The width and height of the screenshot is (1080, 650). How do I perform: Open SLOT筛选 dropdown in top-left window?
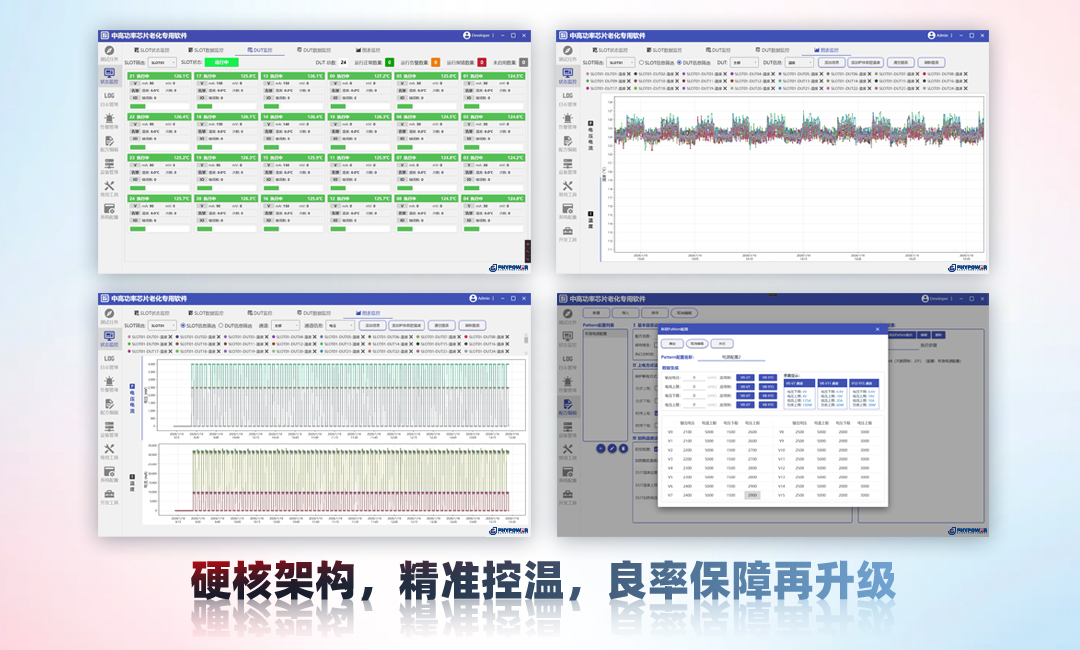point(163,62)
